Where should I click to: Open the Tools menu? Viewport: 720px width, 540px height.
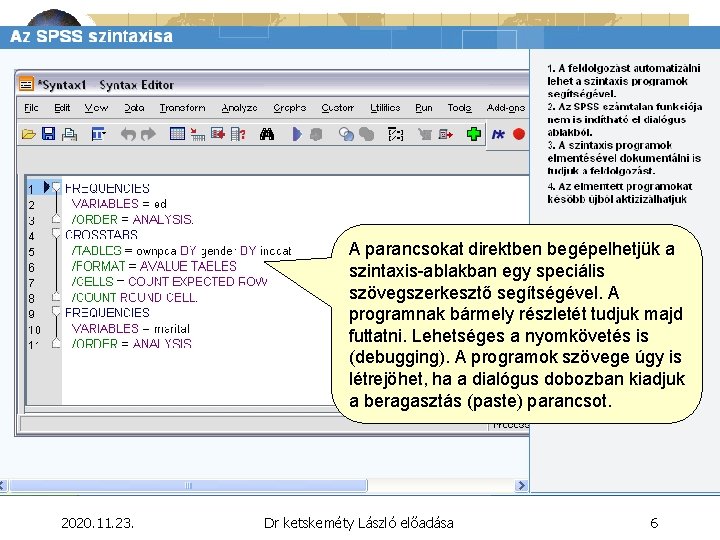459,107
